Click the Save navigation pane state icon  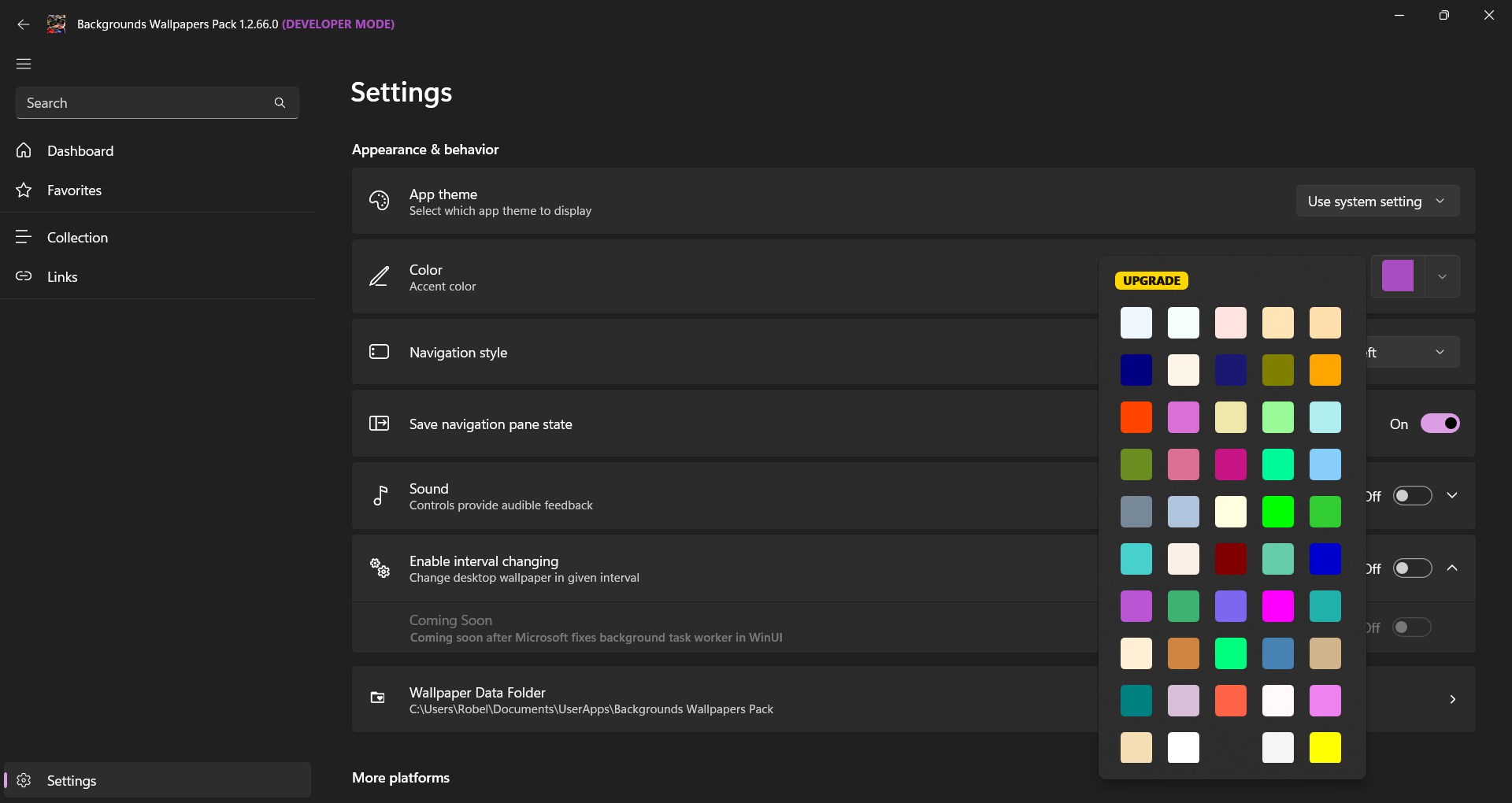379,424
